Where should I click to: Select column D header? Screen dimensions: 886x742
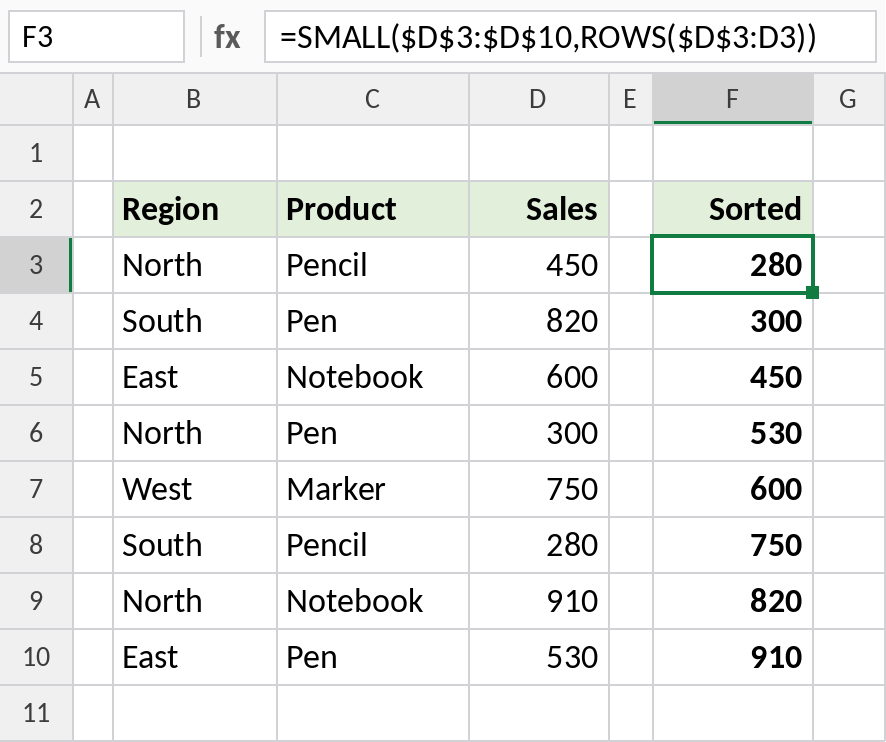click(538, 99)
